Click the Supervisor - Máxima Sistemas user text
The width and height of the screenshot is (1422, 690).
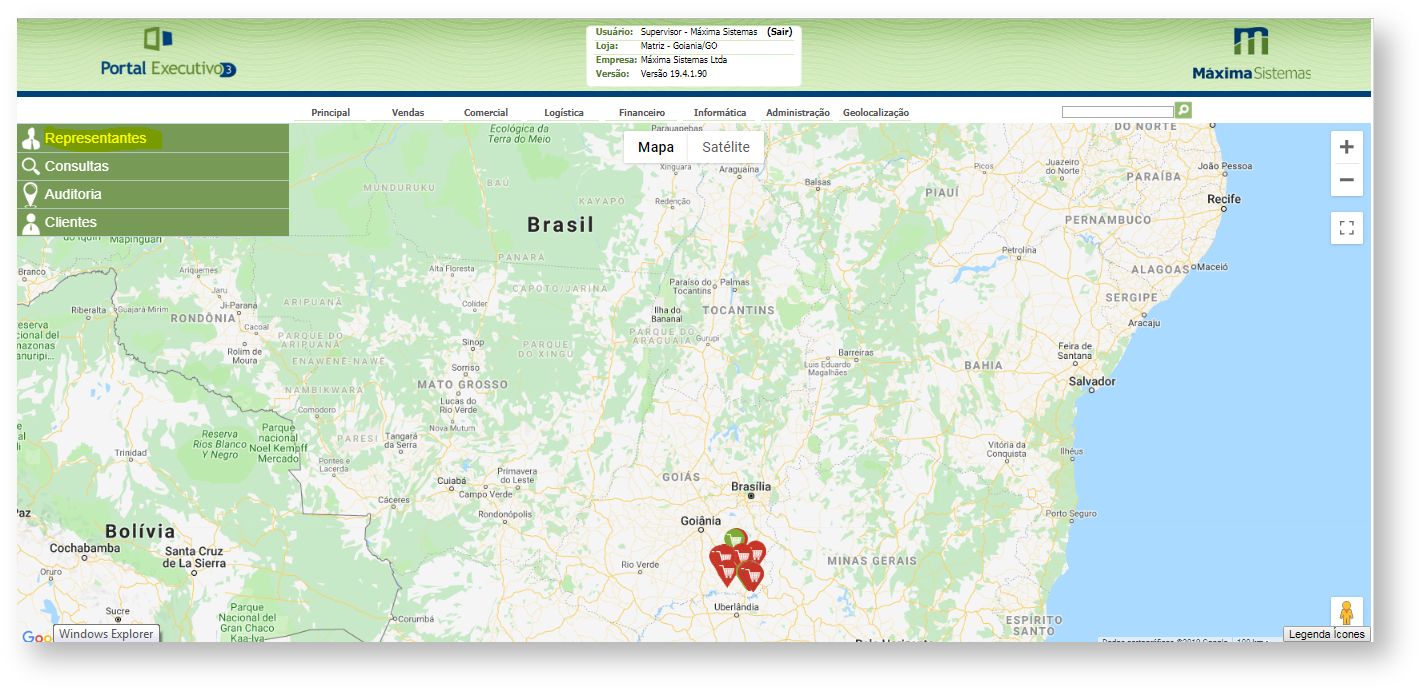(x=699, y=32)
